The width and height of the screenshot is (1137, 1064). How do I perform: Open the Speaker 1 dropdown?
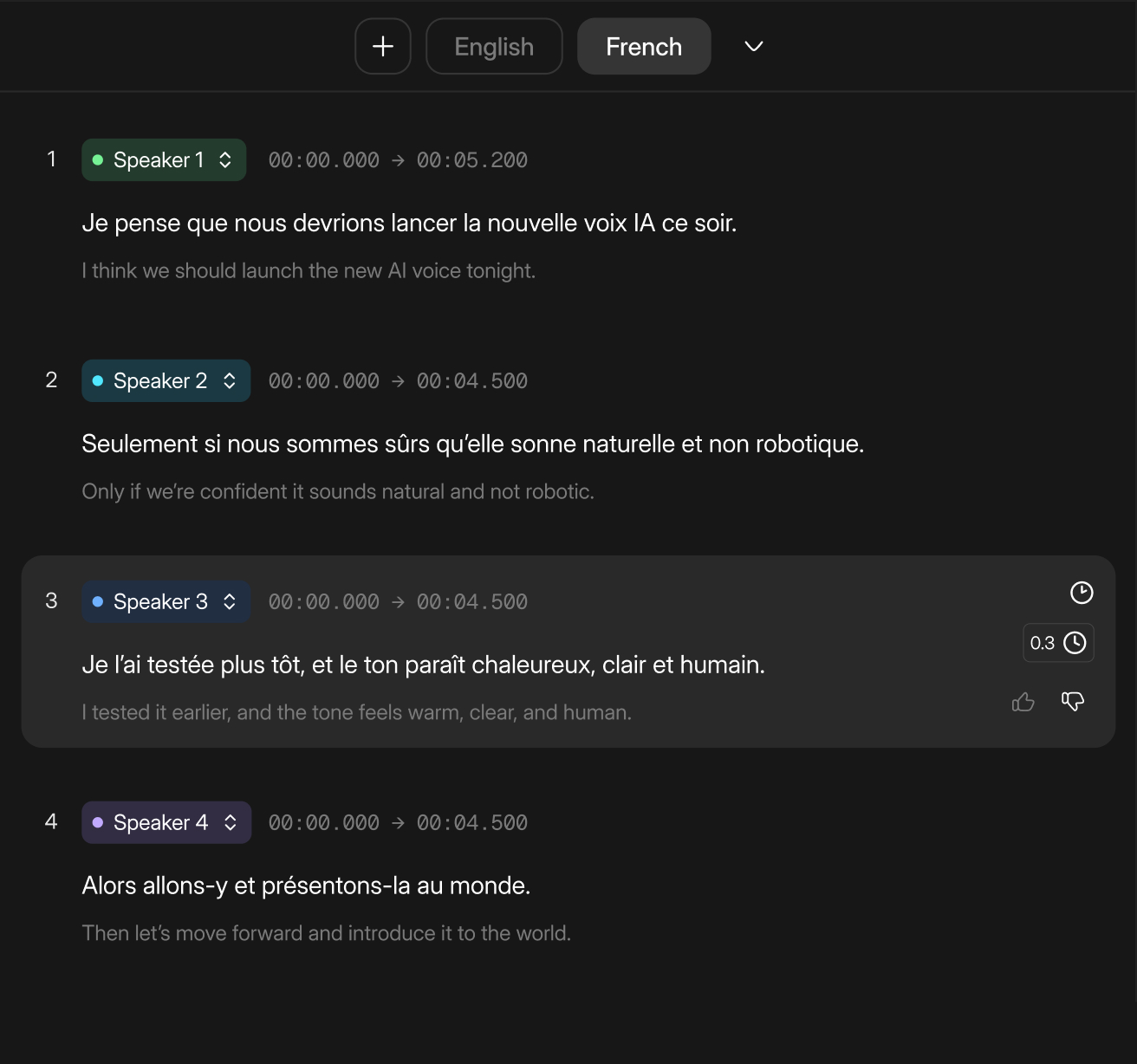(x=164, y=159)
